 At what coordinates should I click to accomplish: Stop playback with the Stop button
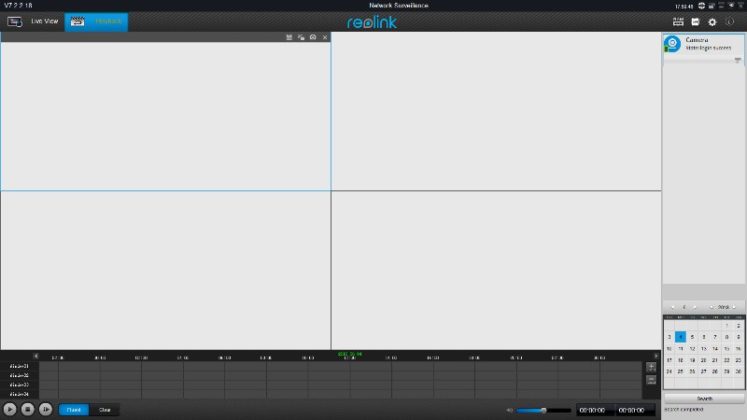[x=28, y=410]
